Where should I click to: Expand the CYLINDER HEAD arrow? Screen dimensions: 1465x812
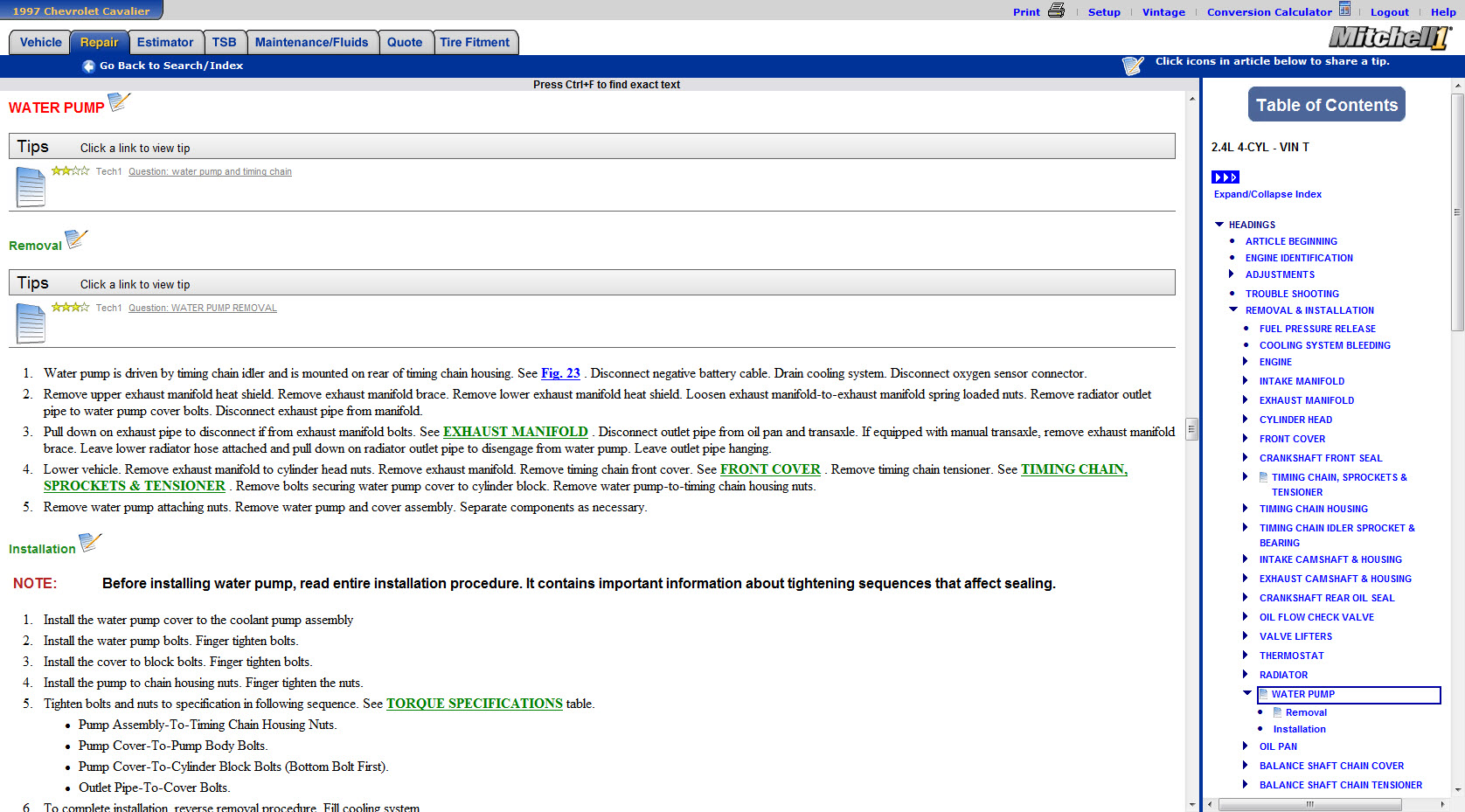[1246, 419]
